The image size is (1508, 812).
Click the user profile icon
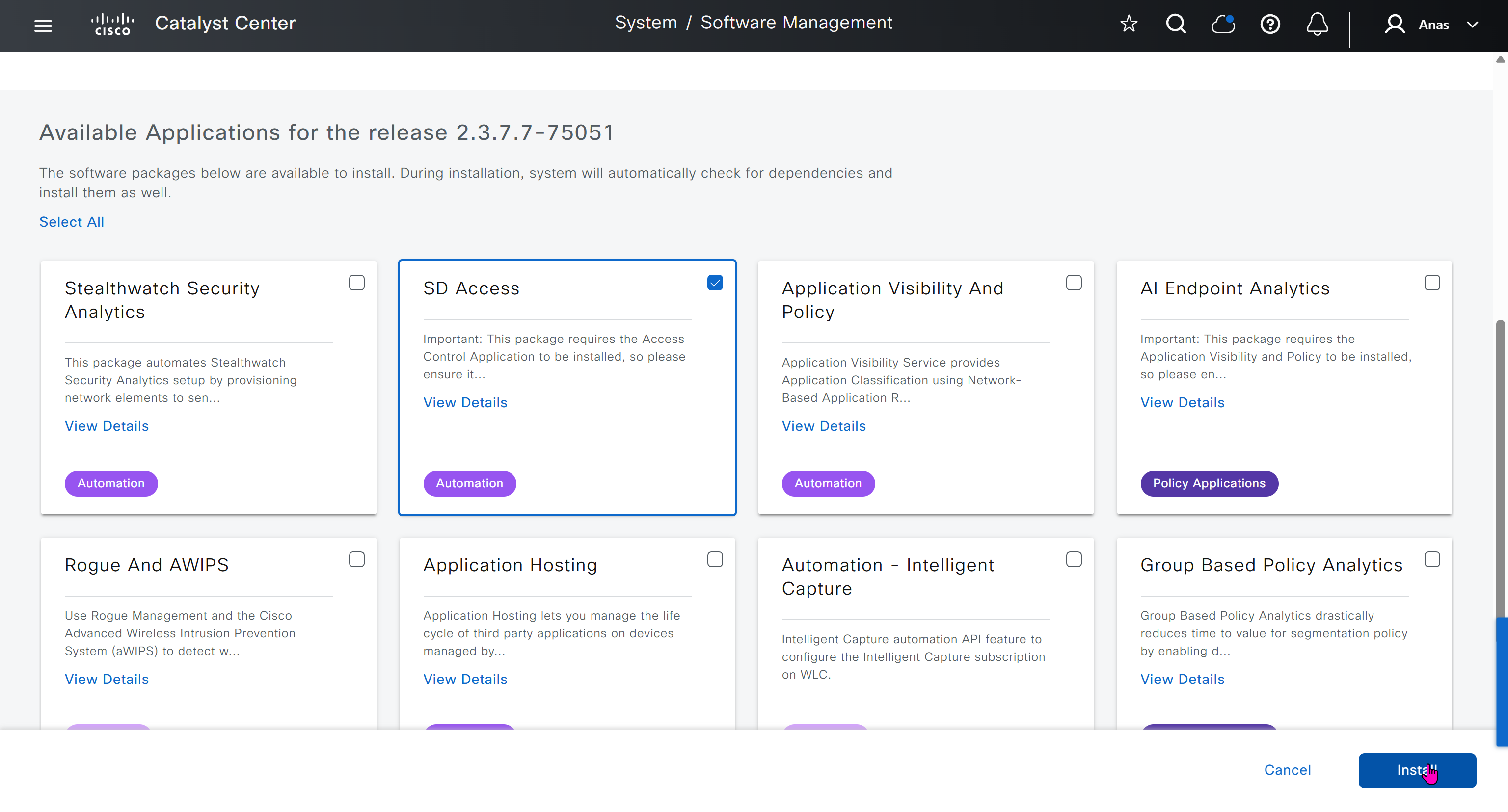(x=1395, y=24)
